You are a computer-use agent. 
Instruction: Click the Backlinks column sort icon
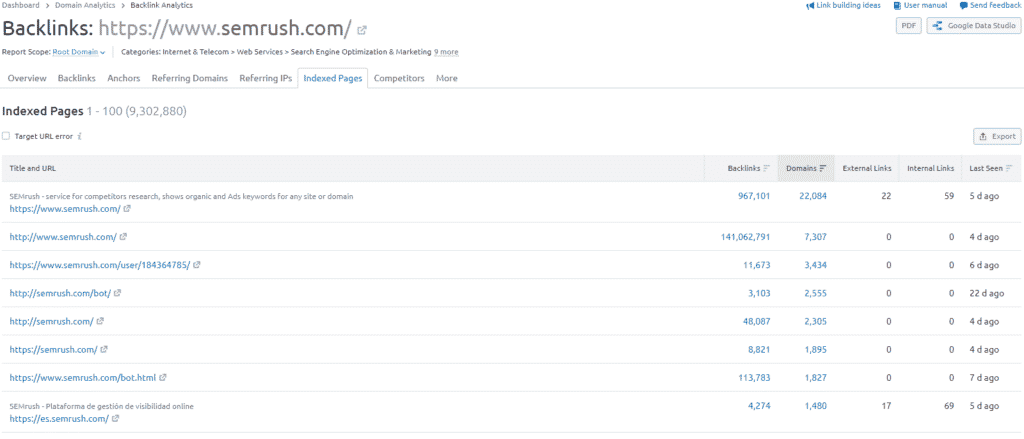[x=767, y=169]
